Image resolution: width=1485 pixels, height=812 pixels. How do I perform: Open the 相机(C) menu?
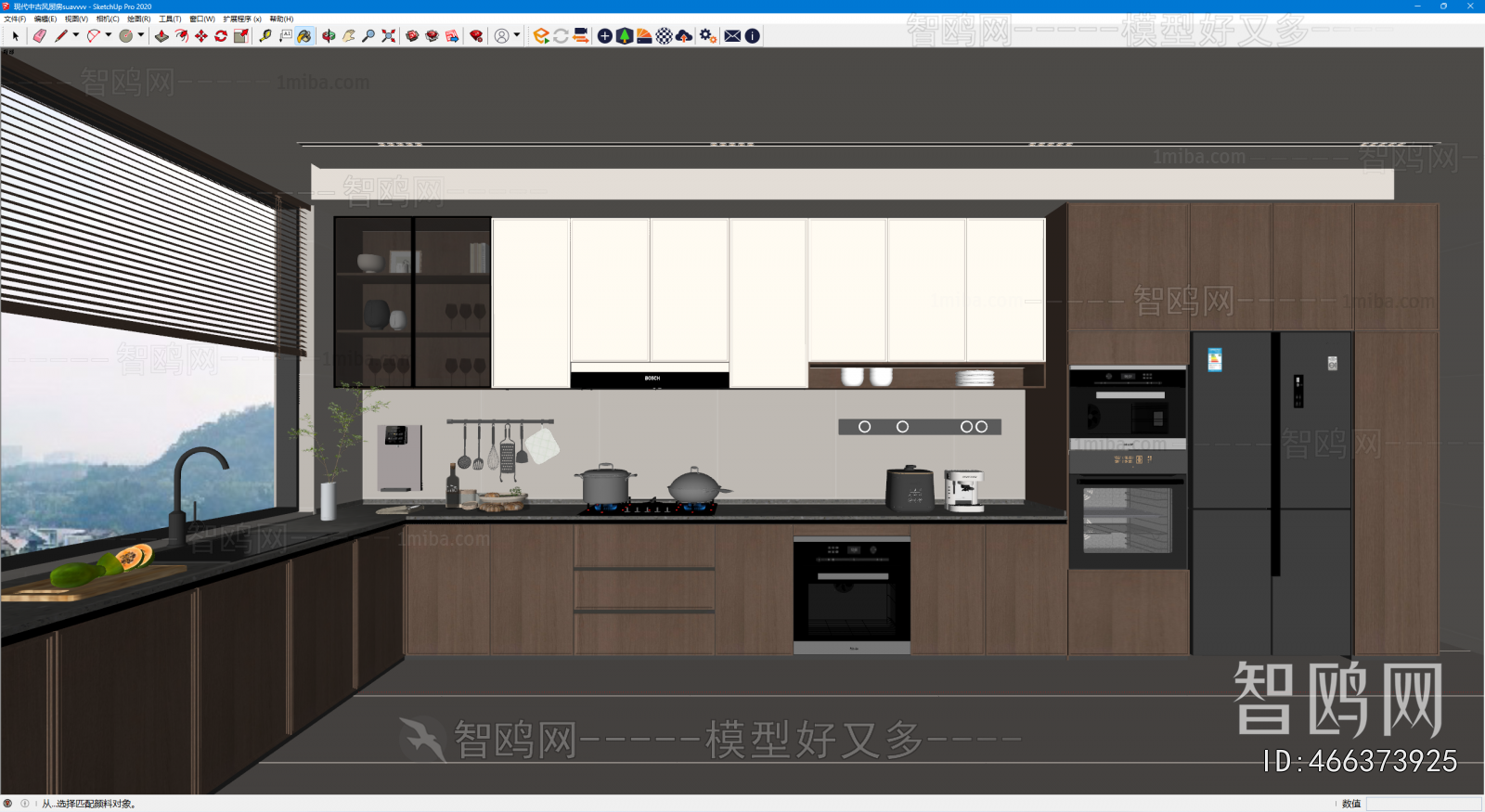tap(108, 19)
